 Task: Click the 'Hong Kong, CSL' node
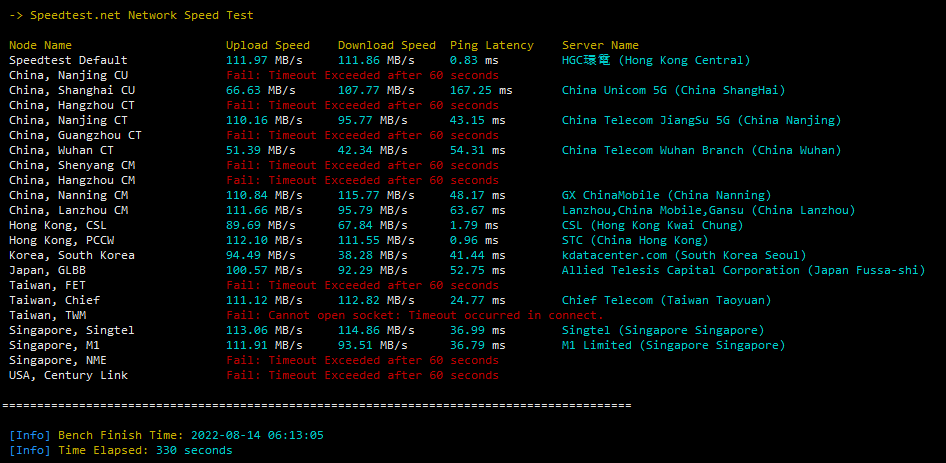tap(58, 226)
